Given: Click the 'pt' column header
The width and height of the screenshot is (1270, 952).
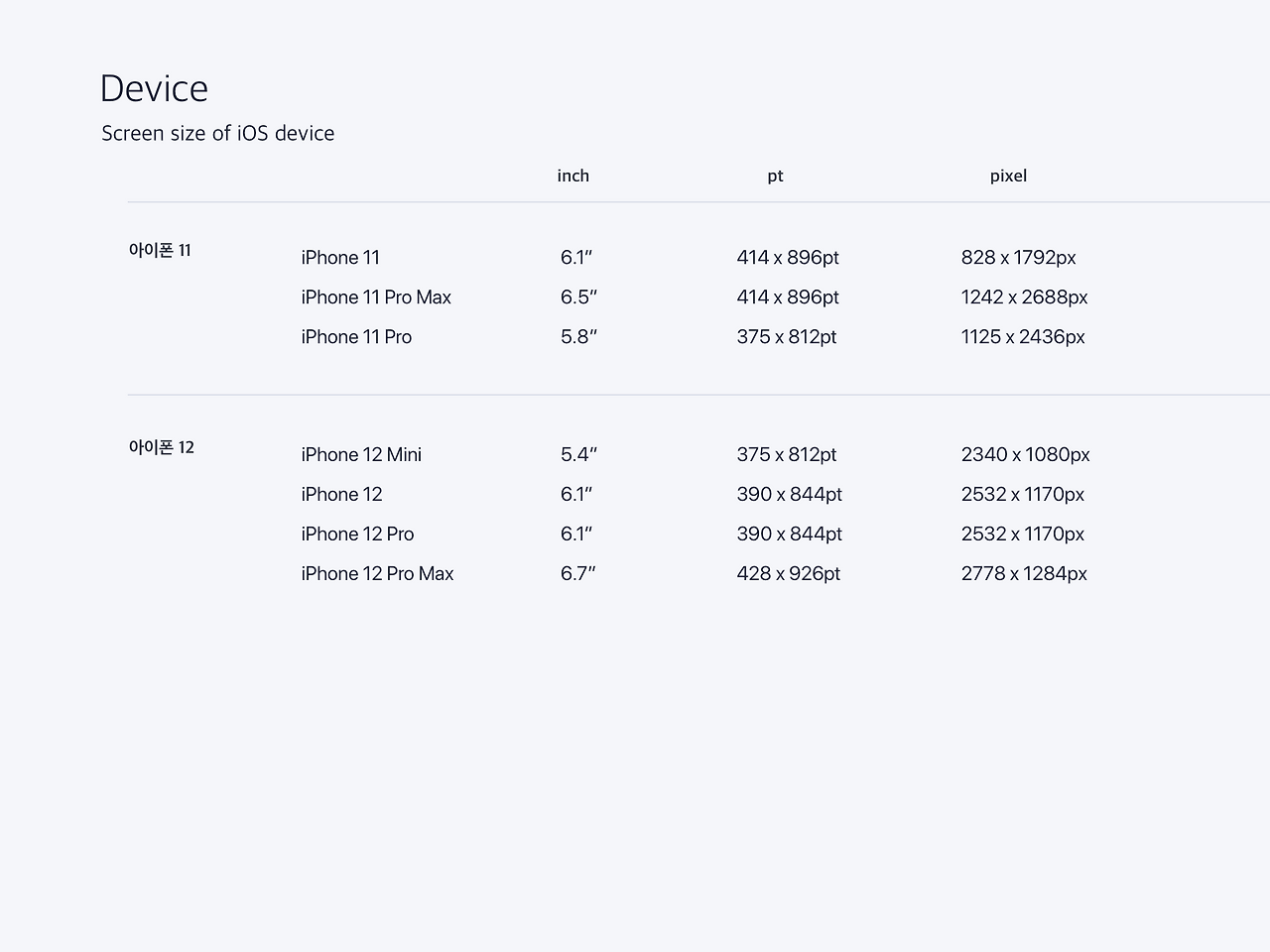Looking at the screenshot, I should (x=775, y=177).
